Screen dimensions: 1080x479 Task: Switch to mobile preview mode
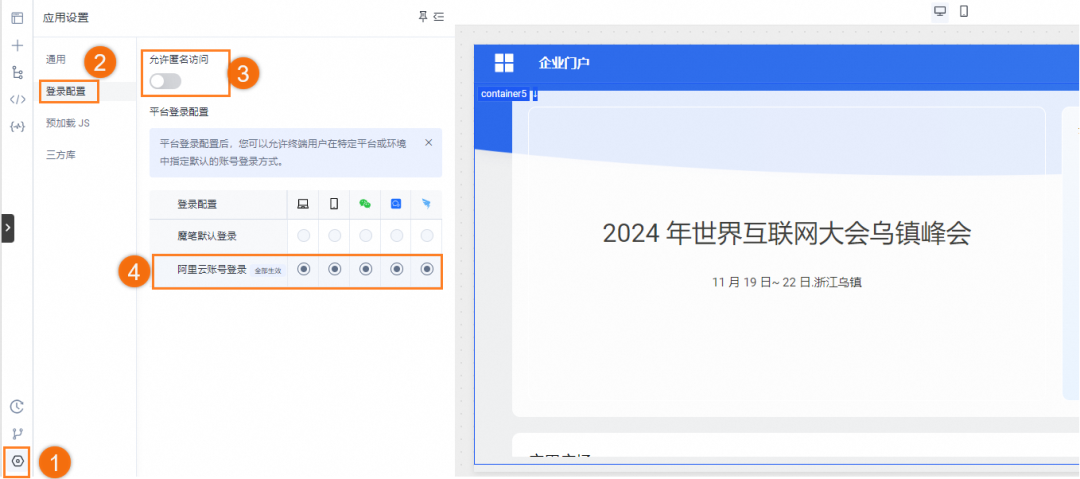(964, 11)
